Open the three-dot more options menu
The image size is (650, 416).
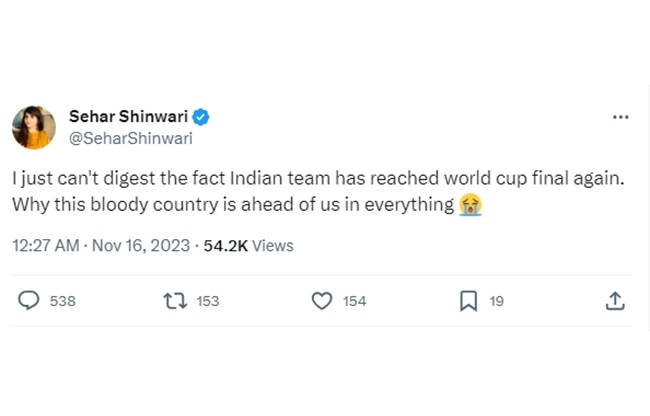pos(620,118)
